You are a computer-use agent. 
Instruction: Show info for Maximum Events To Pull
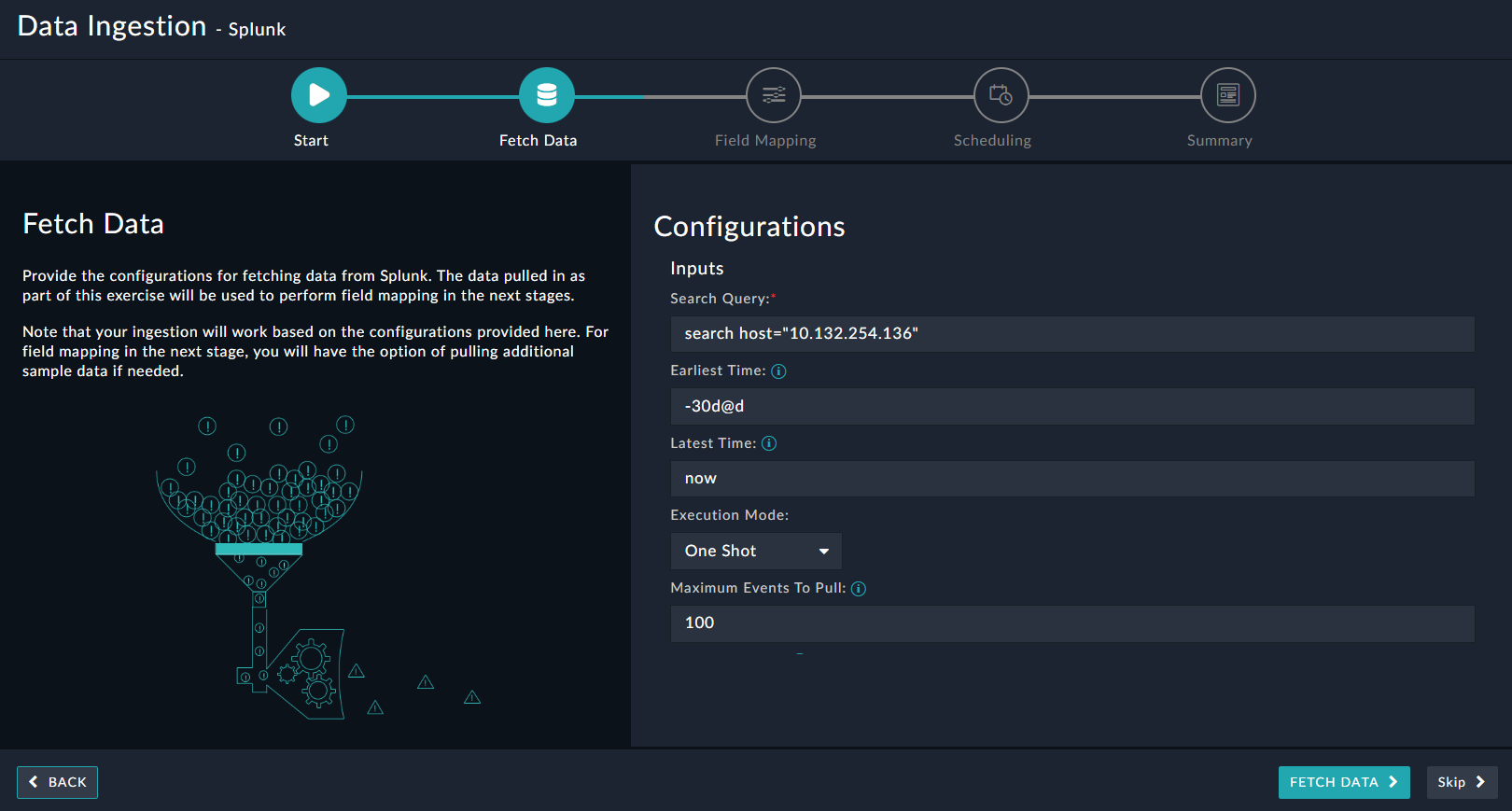click(x=859, y=589)
